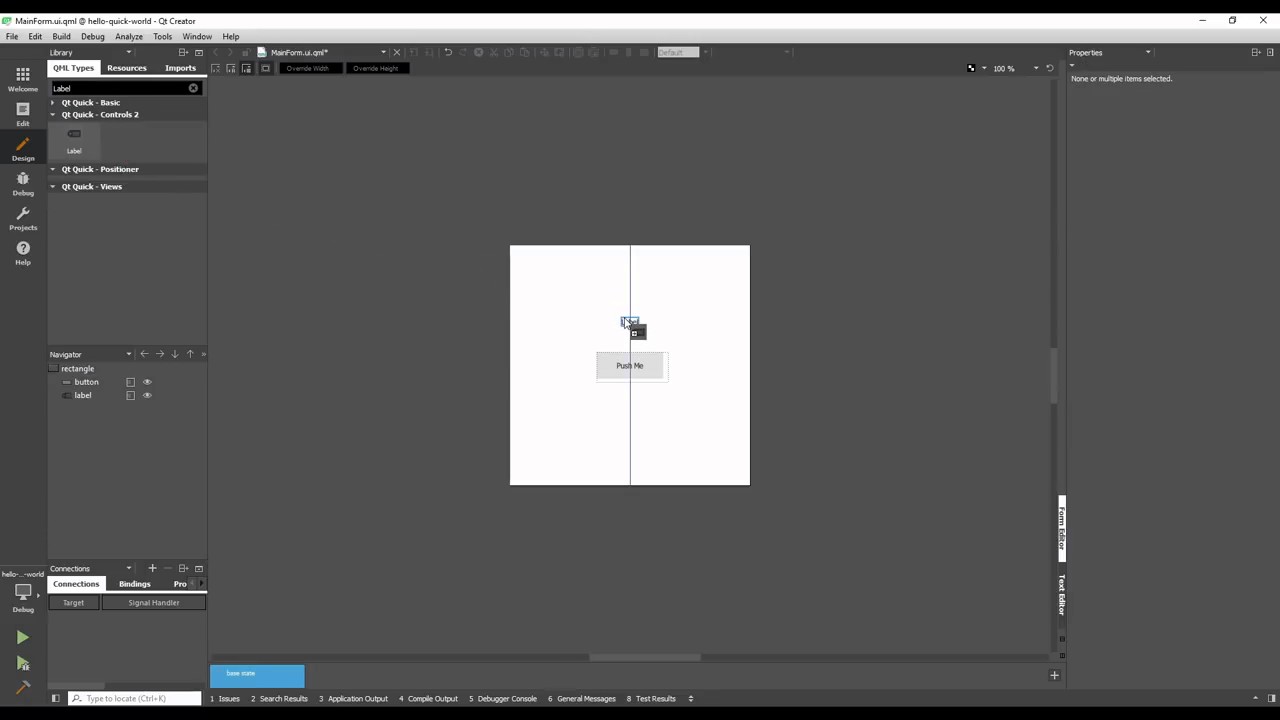Split the Properties panel
This screenshot has height=720, width=1280.
[1256, 52]
